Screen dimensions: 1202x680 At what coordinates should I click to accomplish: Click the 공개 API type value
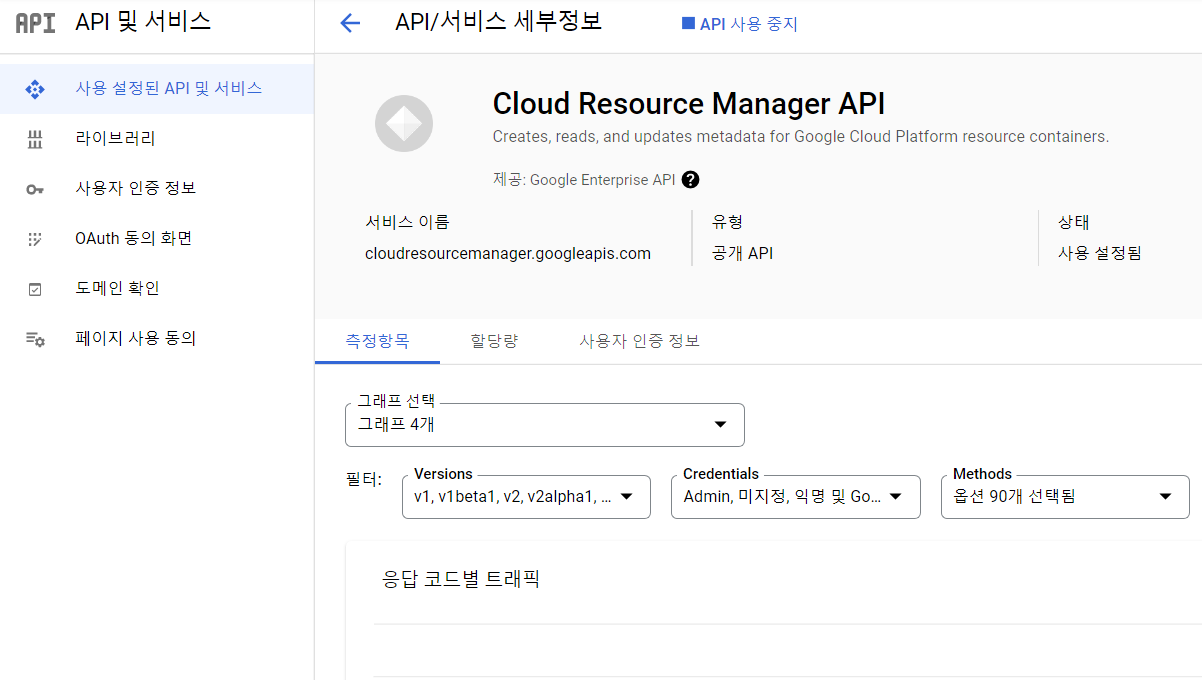(742, 254)
